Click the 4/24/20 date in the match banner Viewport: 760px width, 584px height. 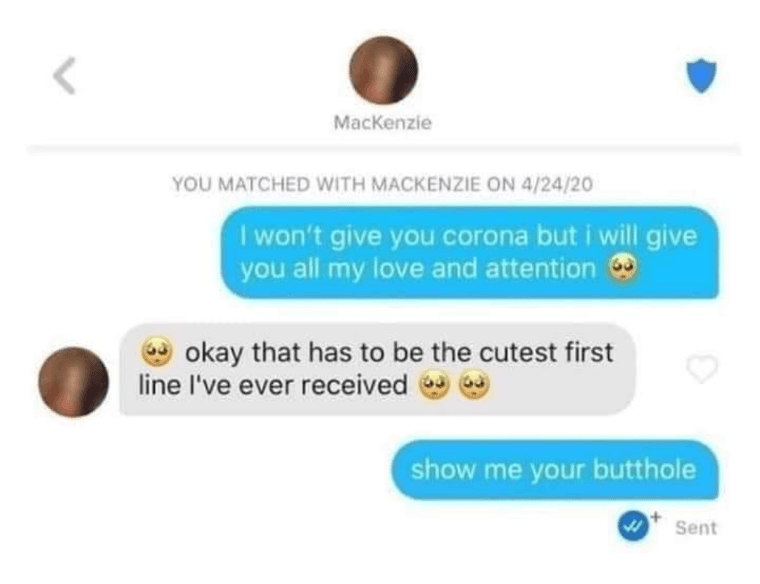[x=556, y=184]
